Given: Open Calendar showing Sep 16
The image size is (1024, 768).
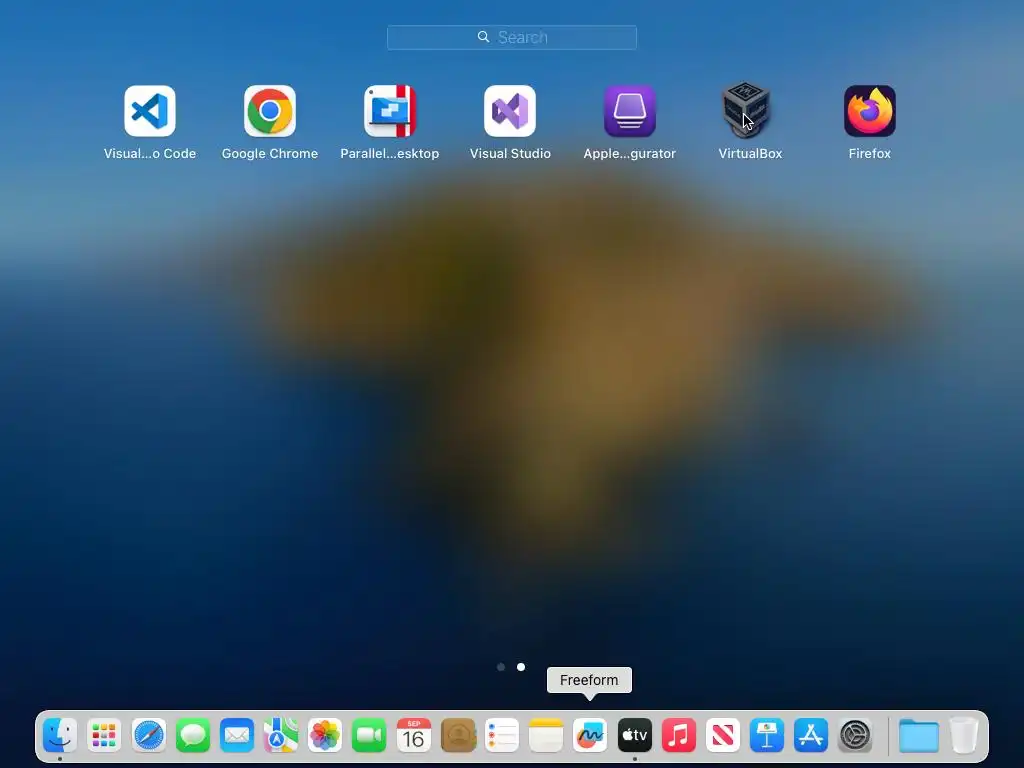Looking at the screenshot, I should pyautogui.click(x=413, y=735).
